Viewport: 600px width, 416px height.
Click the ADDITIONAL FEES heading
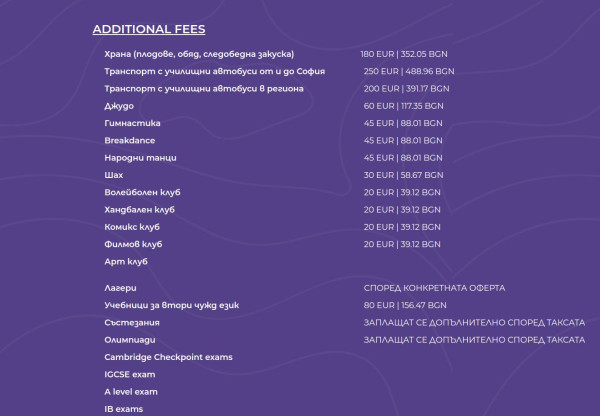click(149, 30)
